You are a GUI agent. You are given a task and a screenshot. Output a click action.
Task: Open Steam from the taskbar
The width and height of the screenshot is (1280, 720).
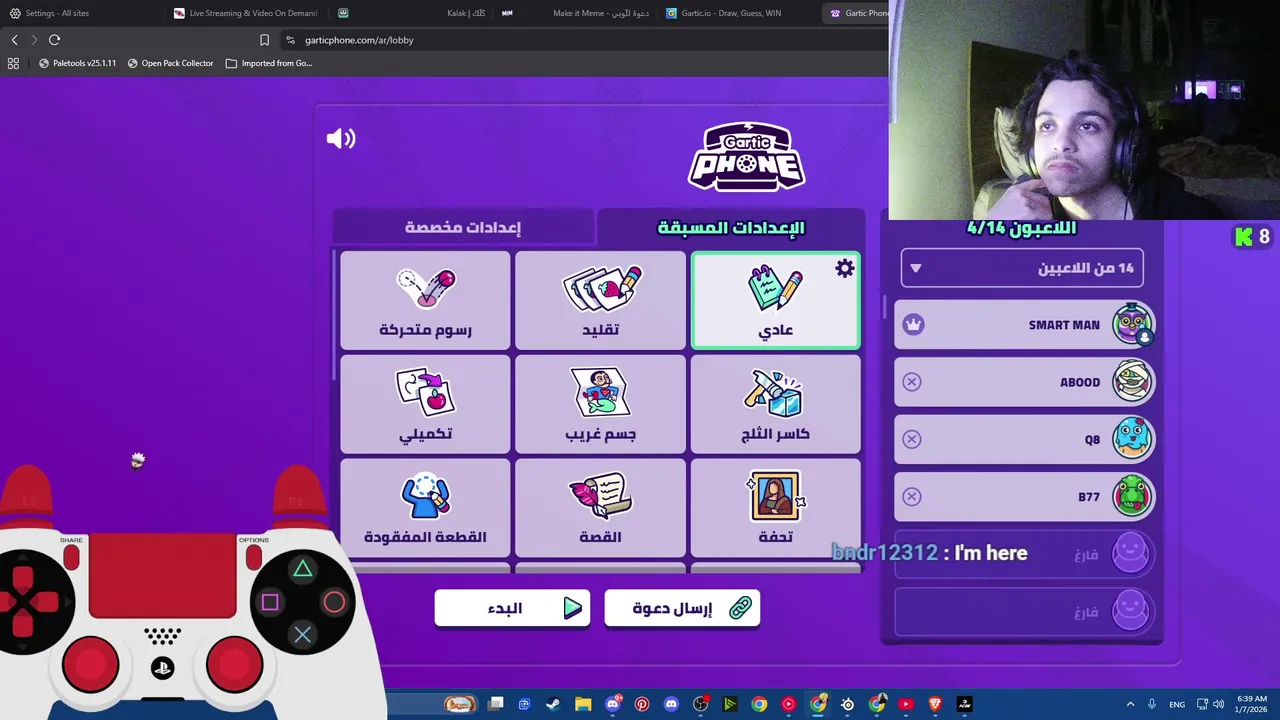click(553, 704)
